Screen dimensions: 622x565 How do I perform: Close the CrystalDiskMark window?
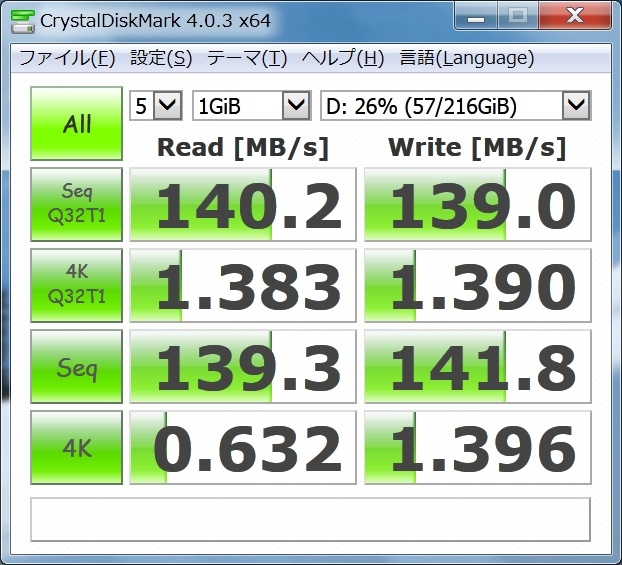click(575, 16)
